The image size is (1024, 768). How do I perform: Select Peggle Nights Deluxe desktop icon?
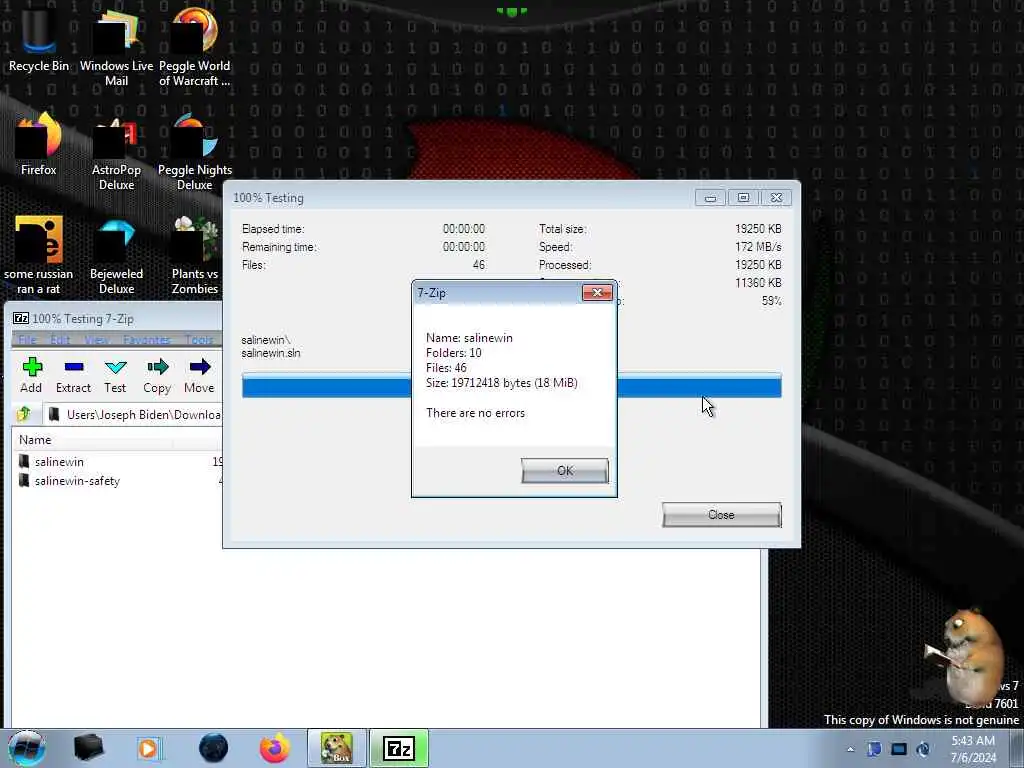(195, 150)
